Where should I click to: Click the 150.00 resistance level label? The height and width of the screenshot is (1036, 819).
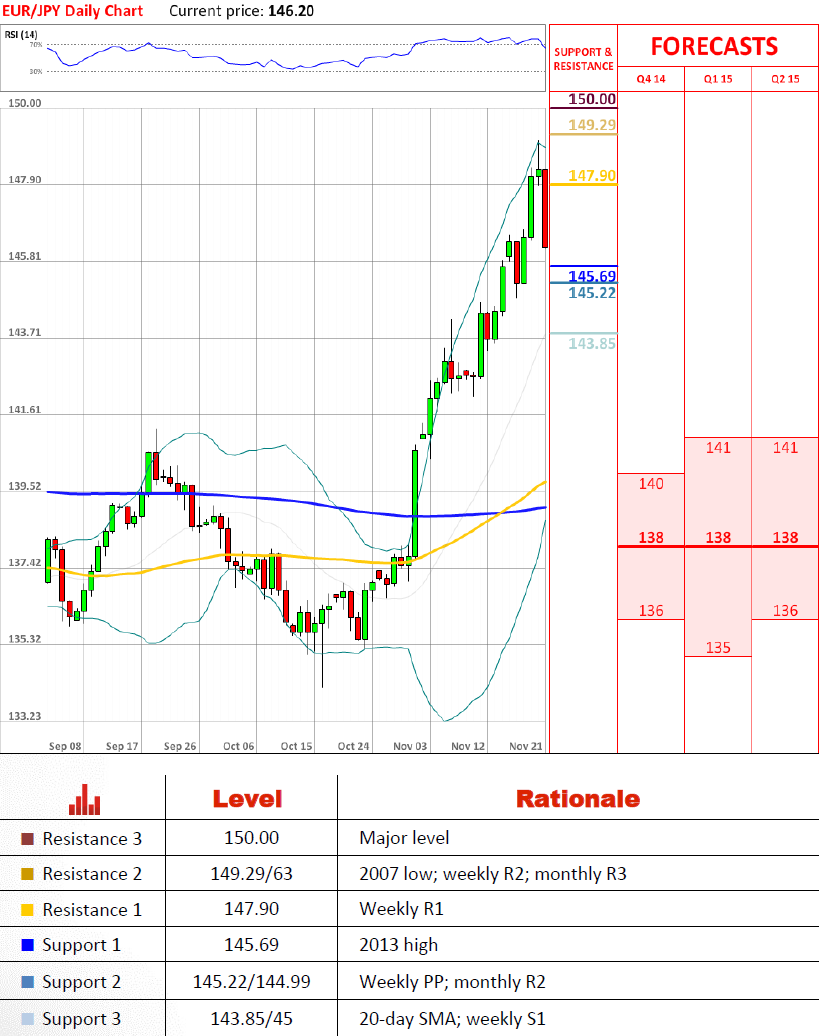[x=592, y=99]
